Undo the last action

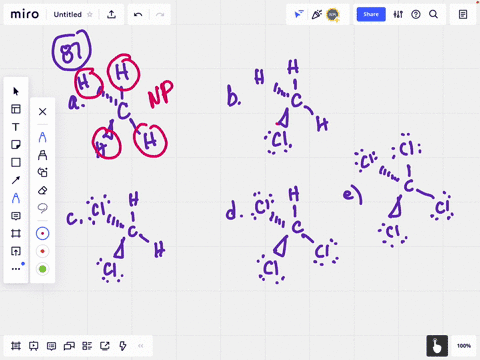(138, 14)
